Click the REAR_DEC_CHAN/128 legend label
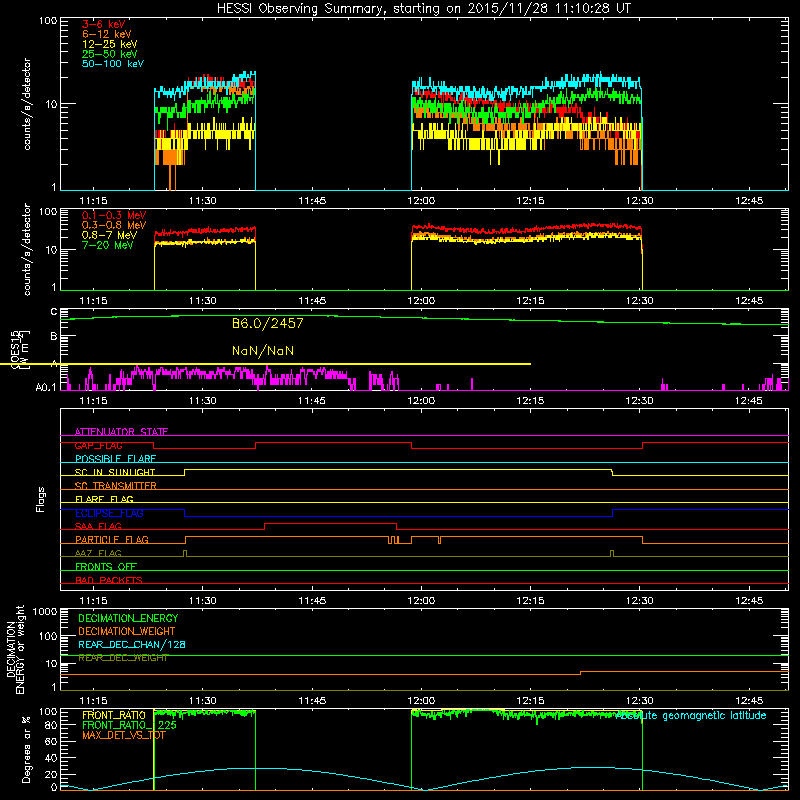The height and width of the screenshot is (800, 800). click(132, 644)
